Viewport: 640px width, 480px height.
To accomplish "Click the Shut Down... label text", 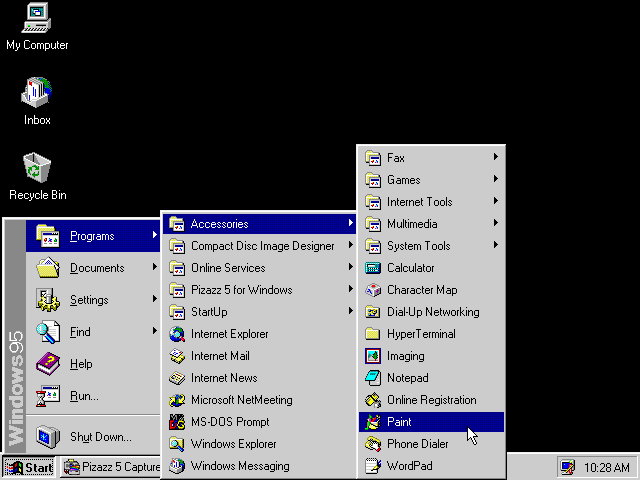I will (101, 437).
